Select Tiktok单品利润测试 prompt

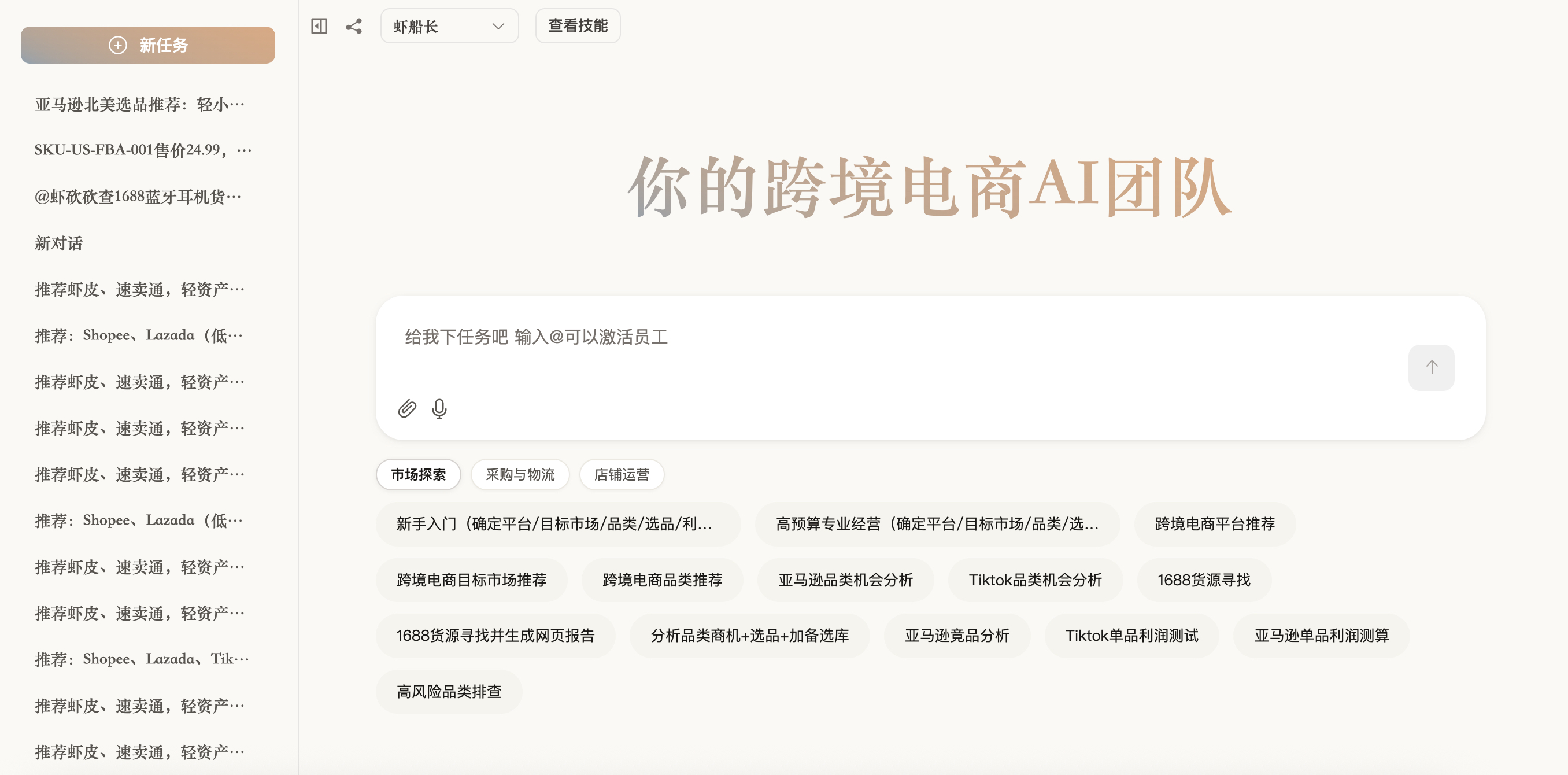point(1131,636)
